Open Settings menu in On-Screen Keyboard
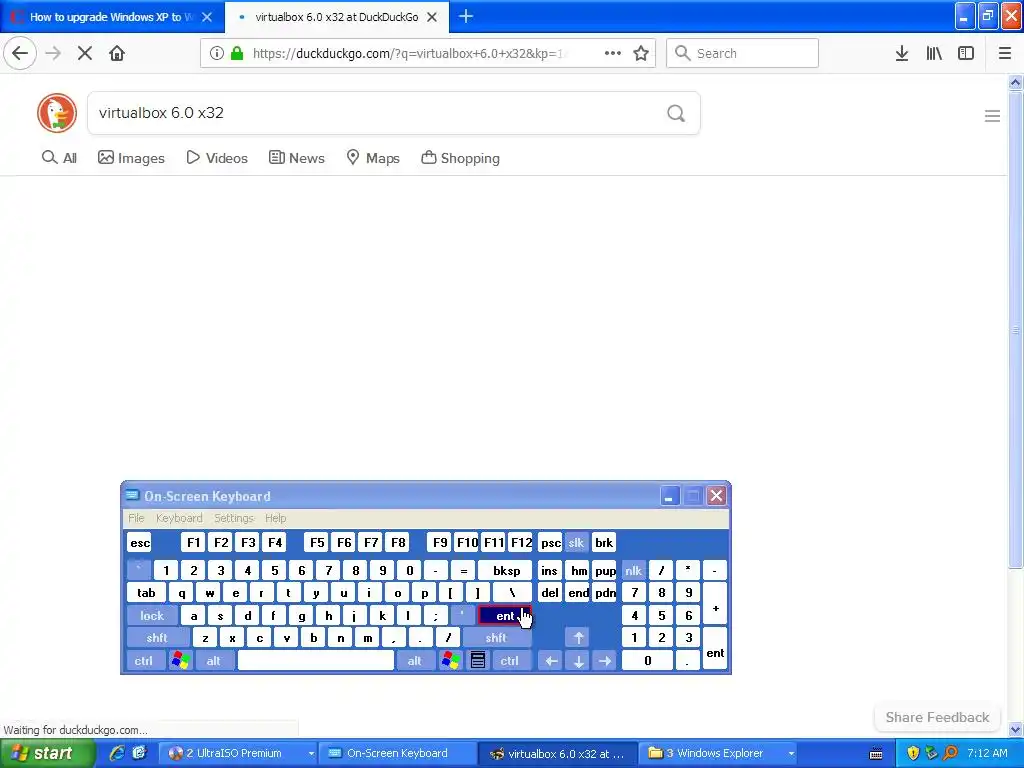The height and width of the screenshot is (768, 1024). pos(234,517)
